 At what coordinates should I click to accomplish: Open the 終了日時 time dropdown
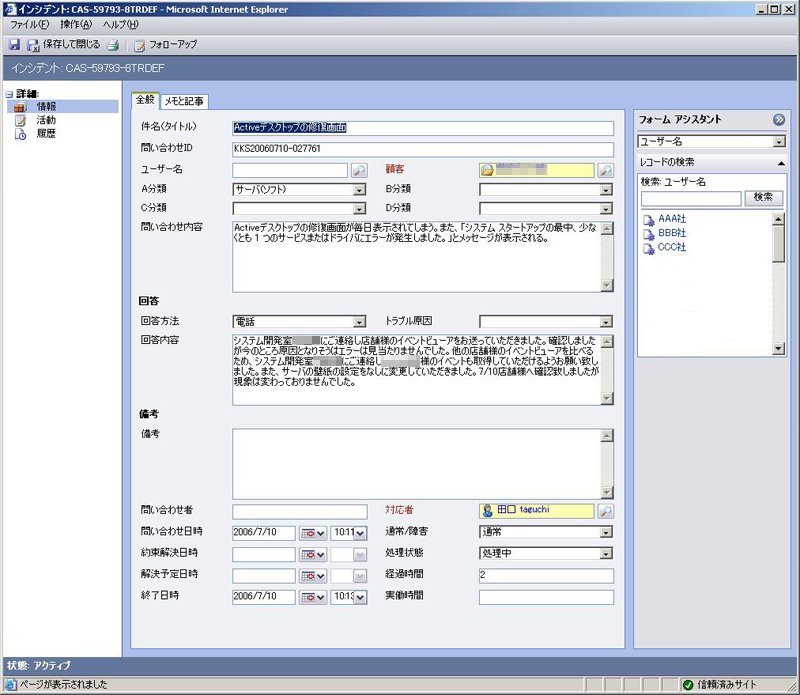tap(360, 598)
